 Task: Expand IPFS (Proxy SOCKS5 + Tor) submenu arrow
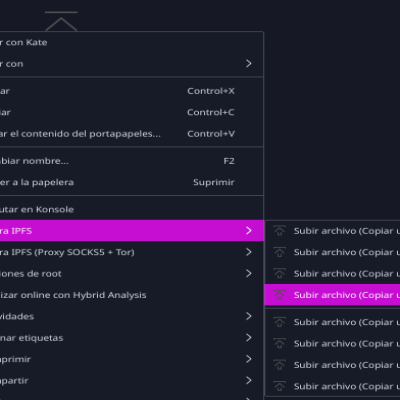pos(249,252)
